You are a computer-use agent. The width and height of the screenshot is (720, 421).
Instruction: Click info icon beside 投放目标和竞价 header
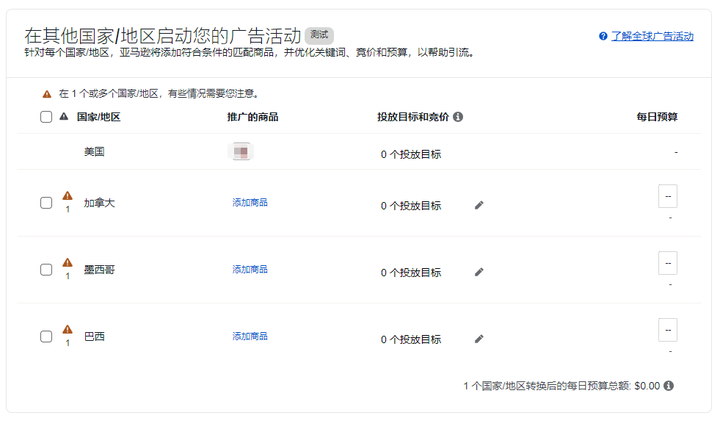pos(458,117)
